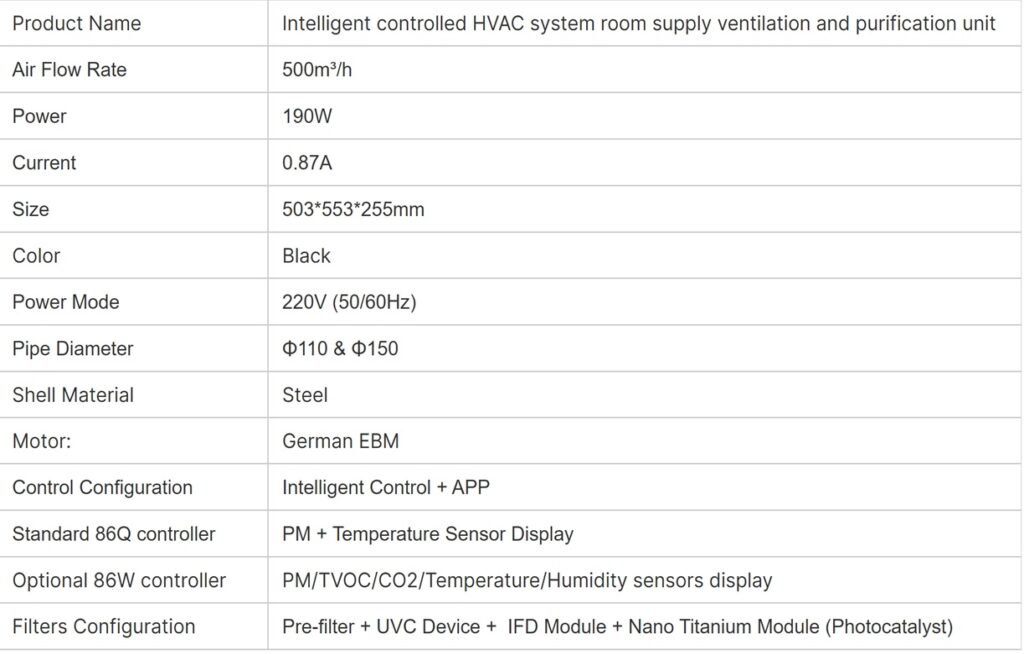Select the Control Configuration label

102,487
